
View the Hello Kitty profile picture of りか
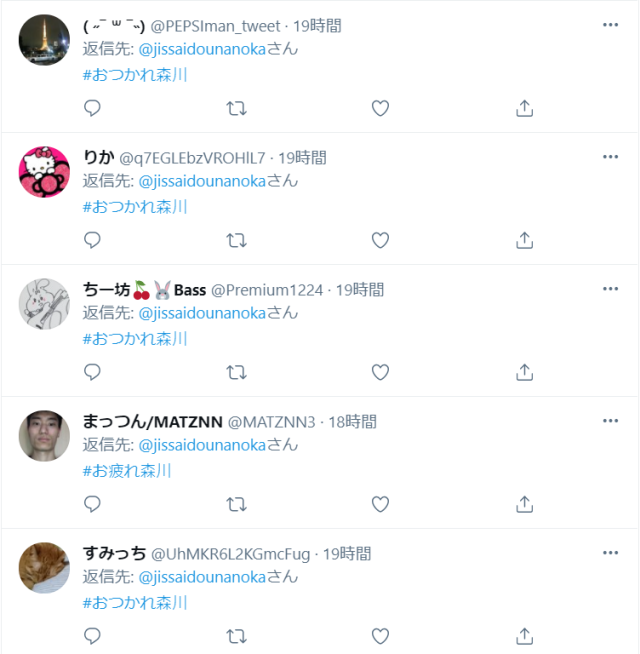tap(44, 172)
